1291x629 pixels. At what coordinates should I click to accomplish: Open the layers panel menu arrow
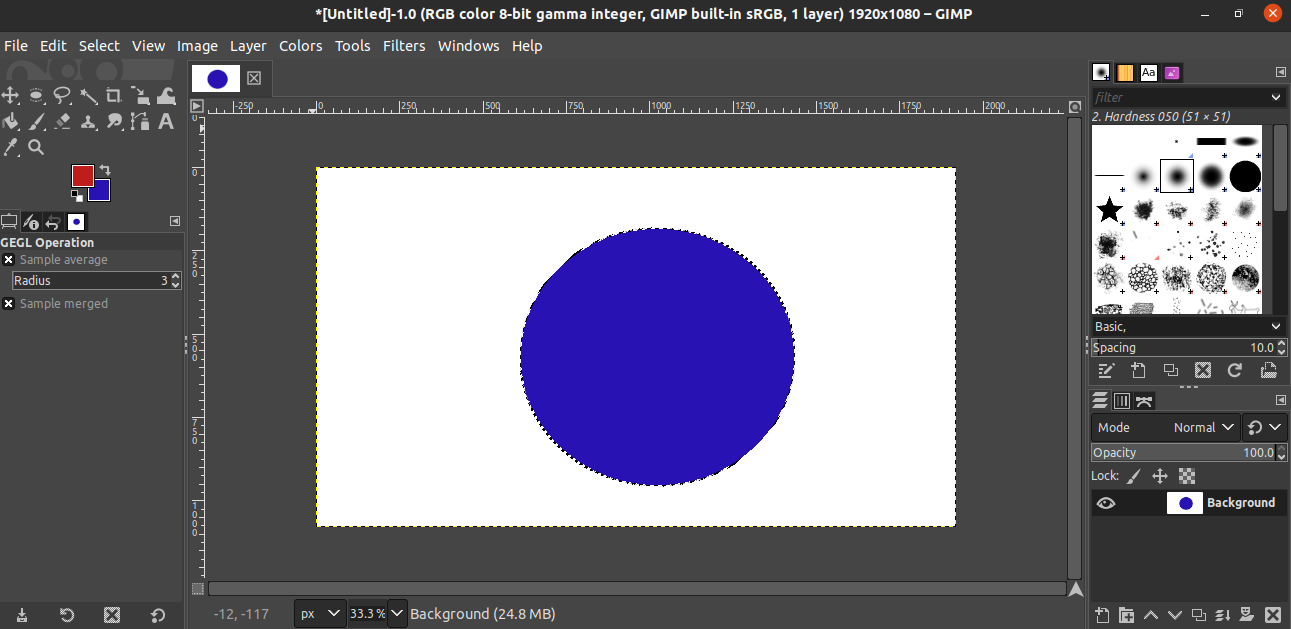(1280, 400)
